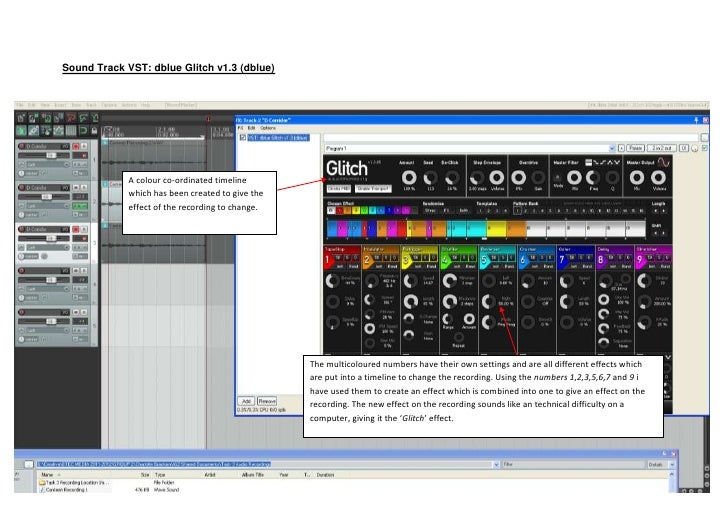Screen dimensions: 728x515
Task: Select the yellow swatch in Chosen Effect row
Action: [x=356, y=211]
